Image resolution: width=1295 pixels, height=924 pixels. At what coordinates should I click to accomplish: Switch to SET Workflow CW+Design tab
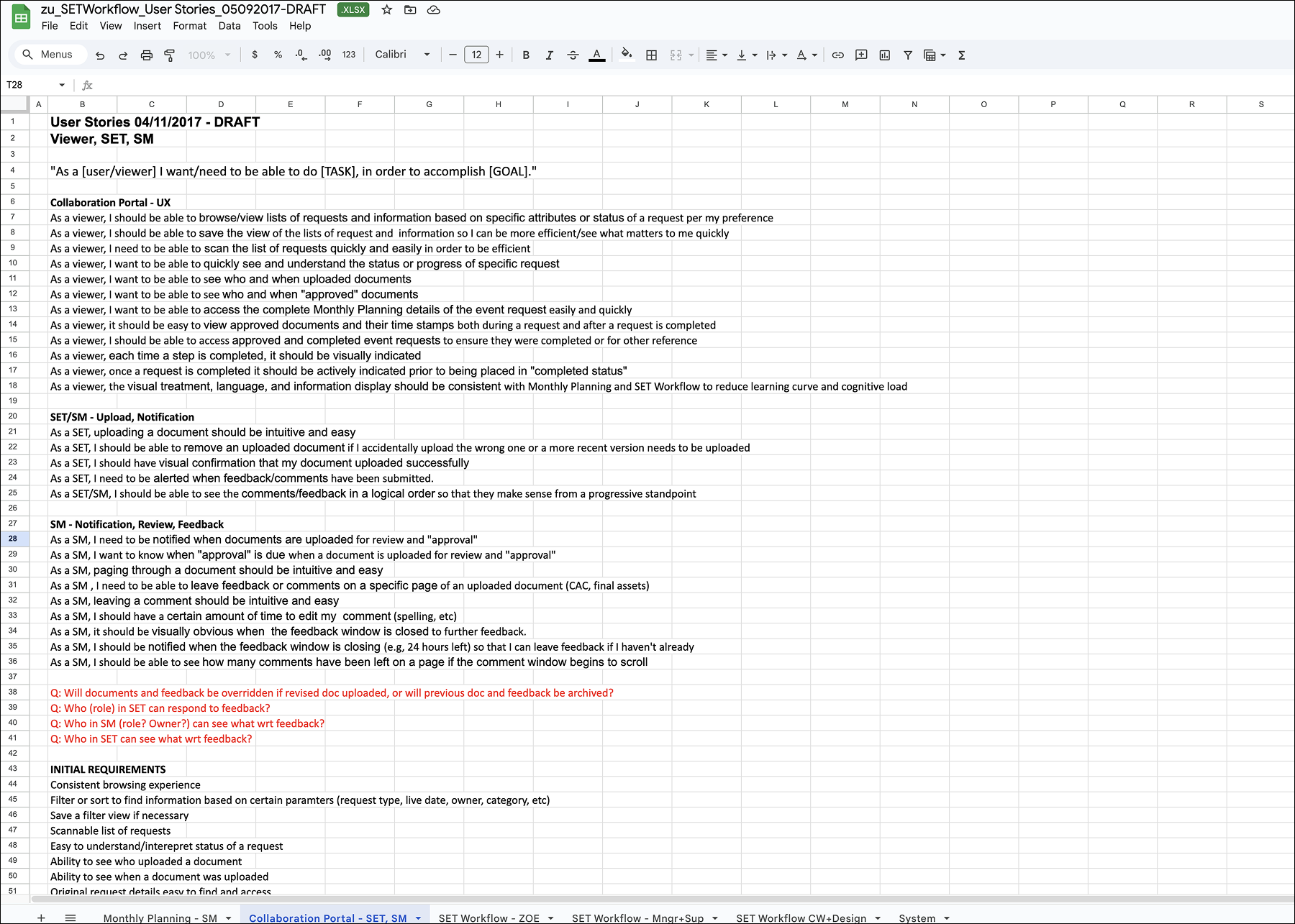click(x=801, y=918)
